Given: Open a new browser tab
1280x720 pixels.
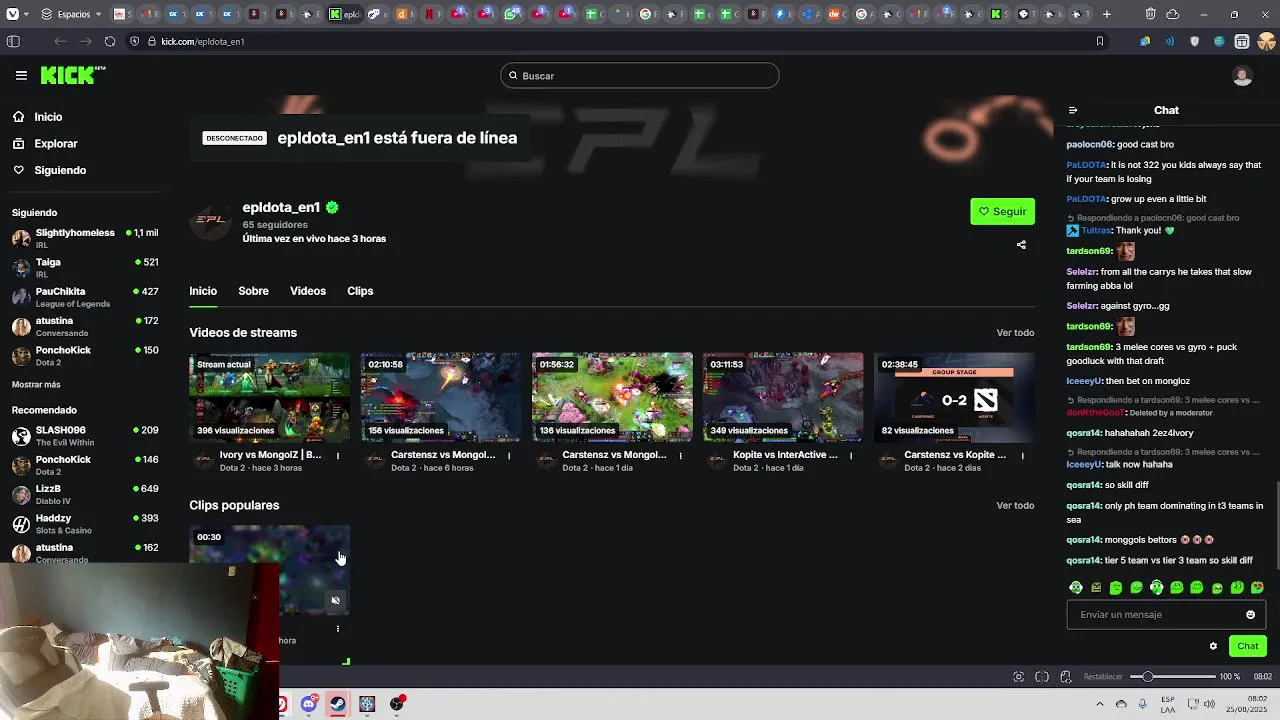Looking at the screenshot, I should coord(1106,14).
